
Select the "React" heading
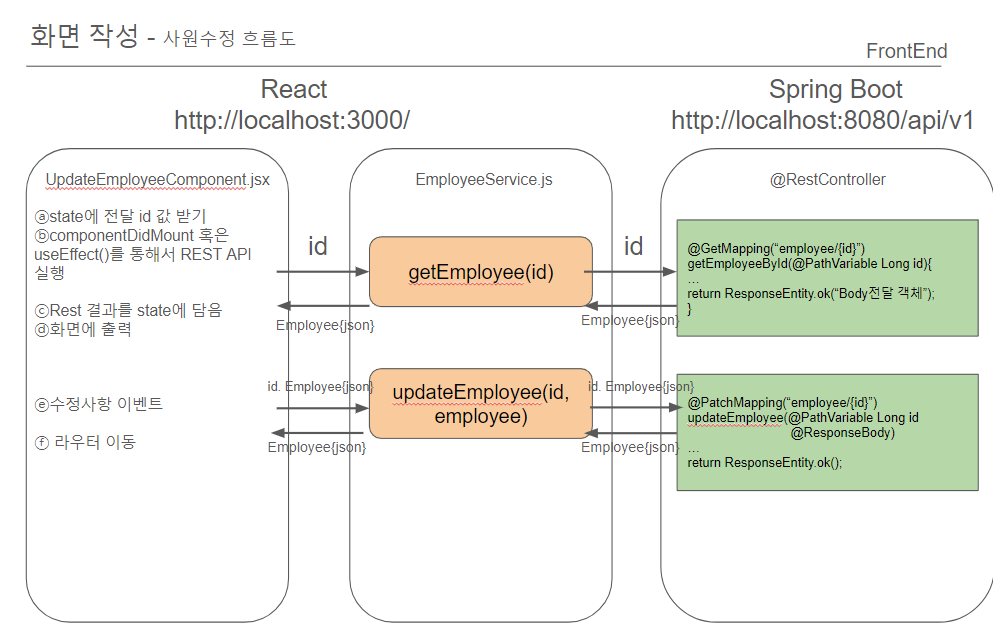(x=294, y=89)
